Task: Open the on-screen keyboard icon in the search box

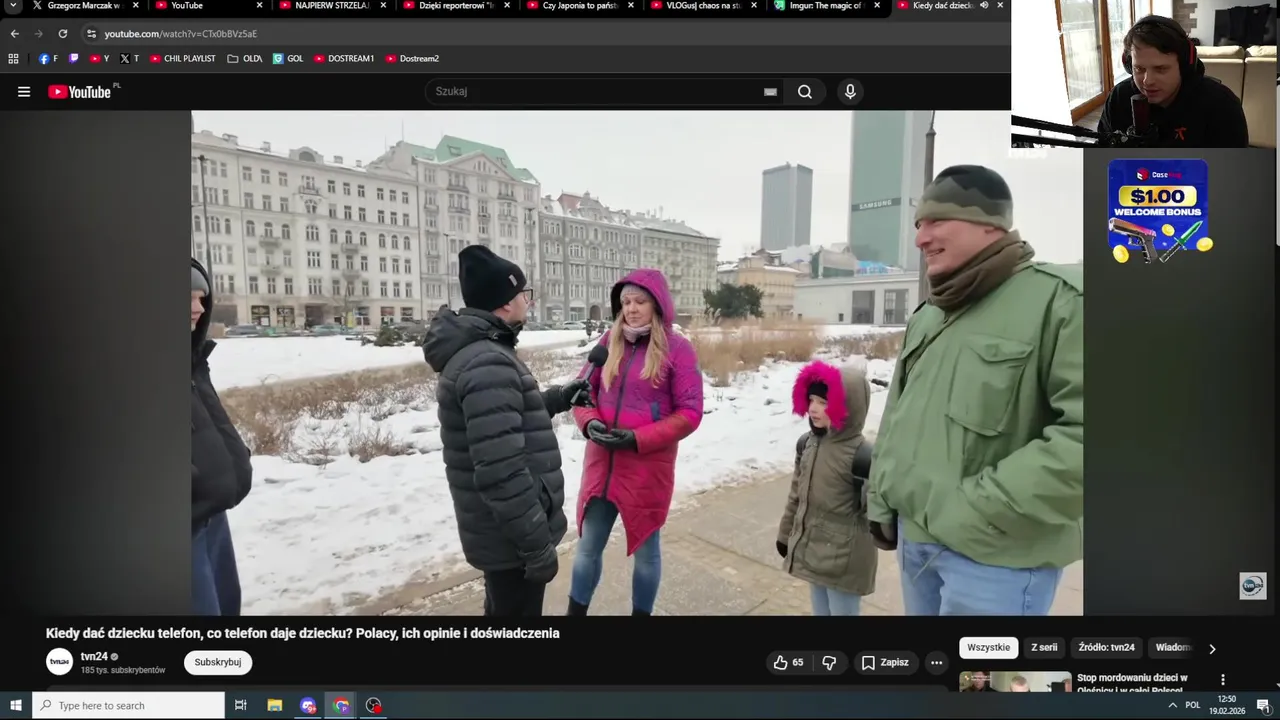Action: pos(770,91)
